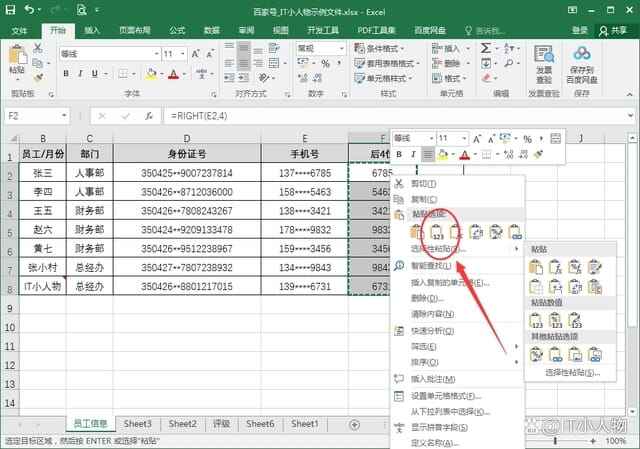Toggle Bold in the ribbon font group
The height and width of the screenshot is (449, 640).
(x=67, y=73)
